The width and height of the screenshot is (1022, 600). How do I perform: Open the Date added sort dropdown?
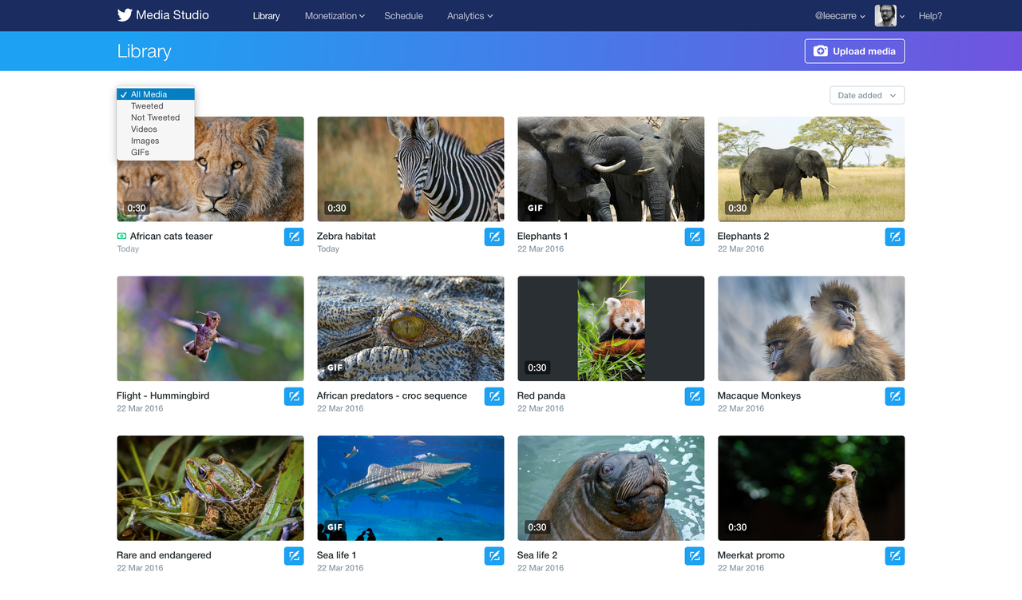(866, 94)
